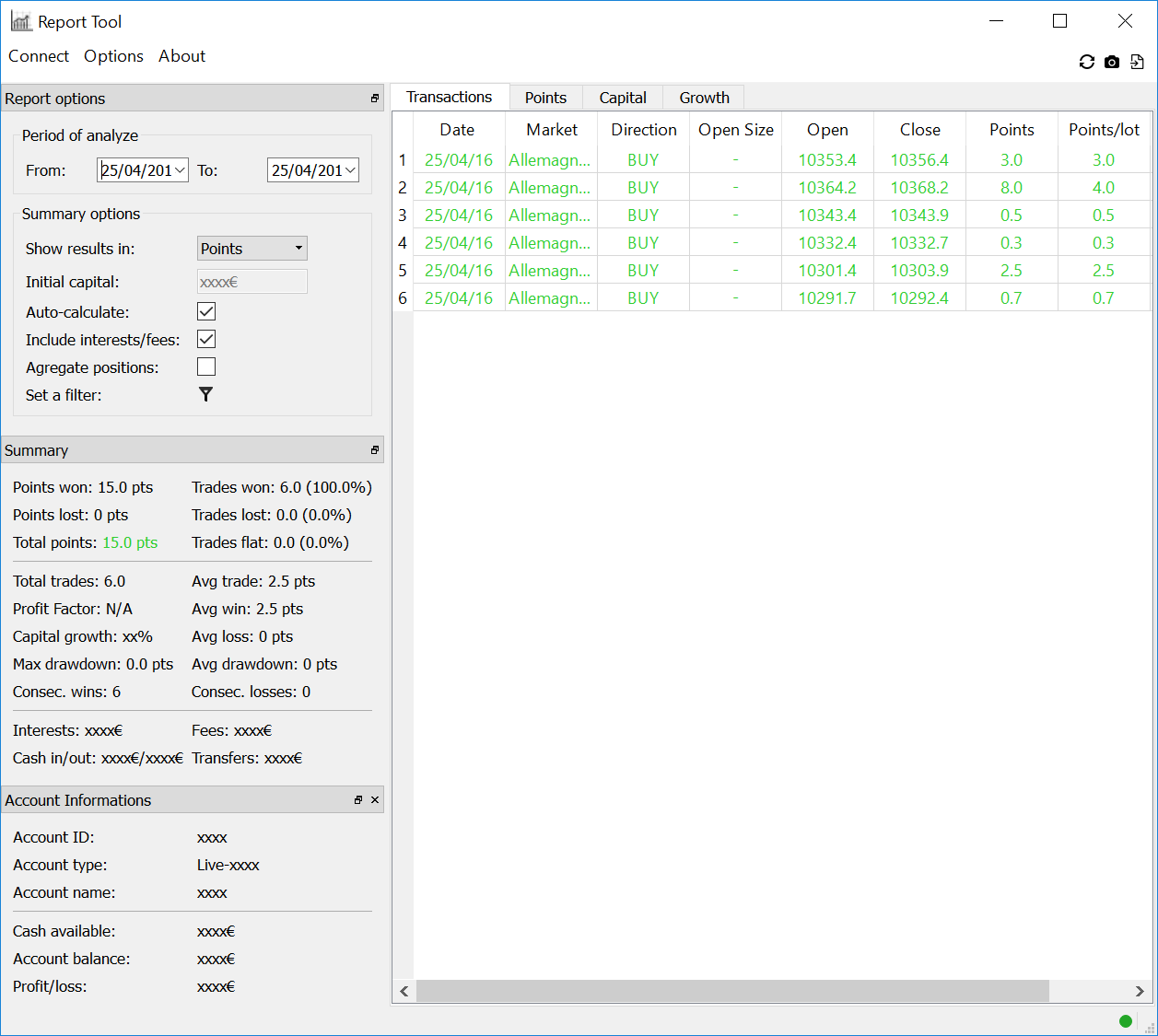Float the Account Informations panel
Image resolution: width=1158 pixels, height=1036 pixels.
358,800
